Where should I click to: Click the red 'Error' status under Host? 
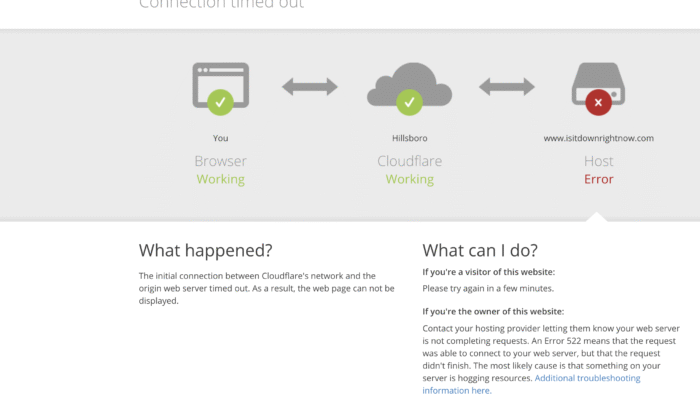598,179
